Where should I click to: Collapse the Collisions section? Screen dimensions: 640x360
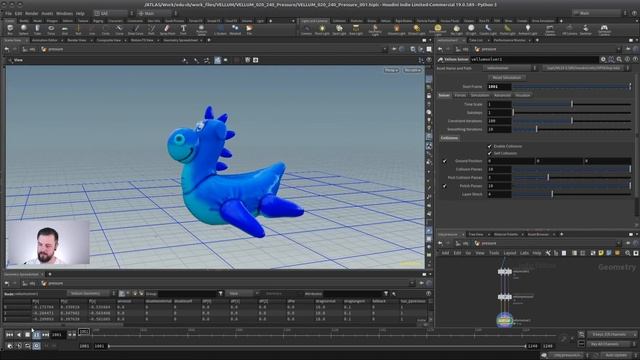(x=449, y=138)
